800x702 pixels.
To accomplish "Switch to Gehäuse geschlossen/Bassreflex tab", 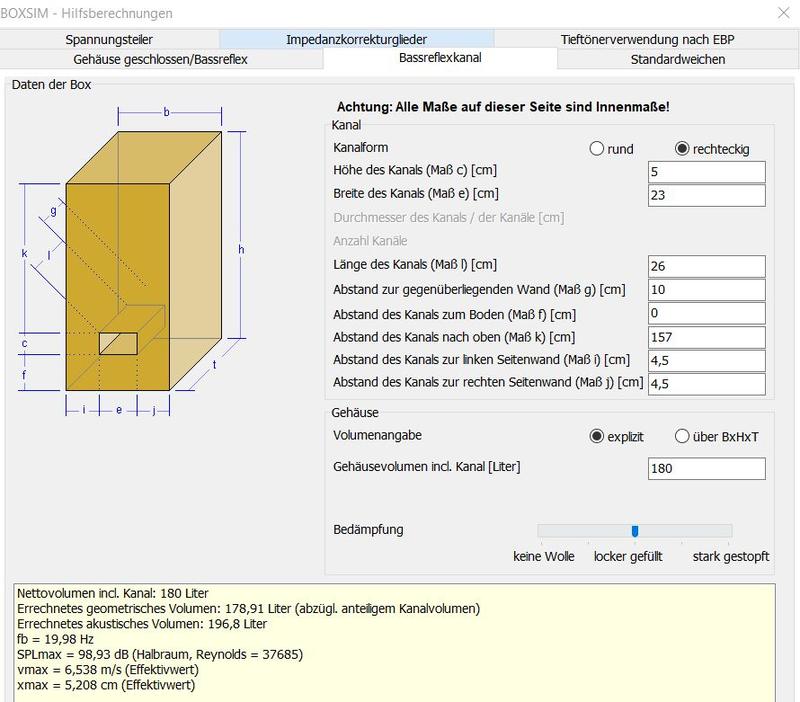I will (x=160, y=59).
